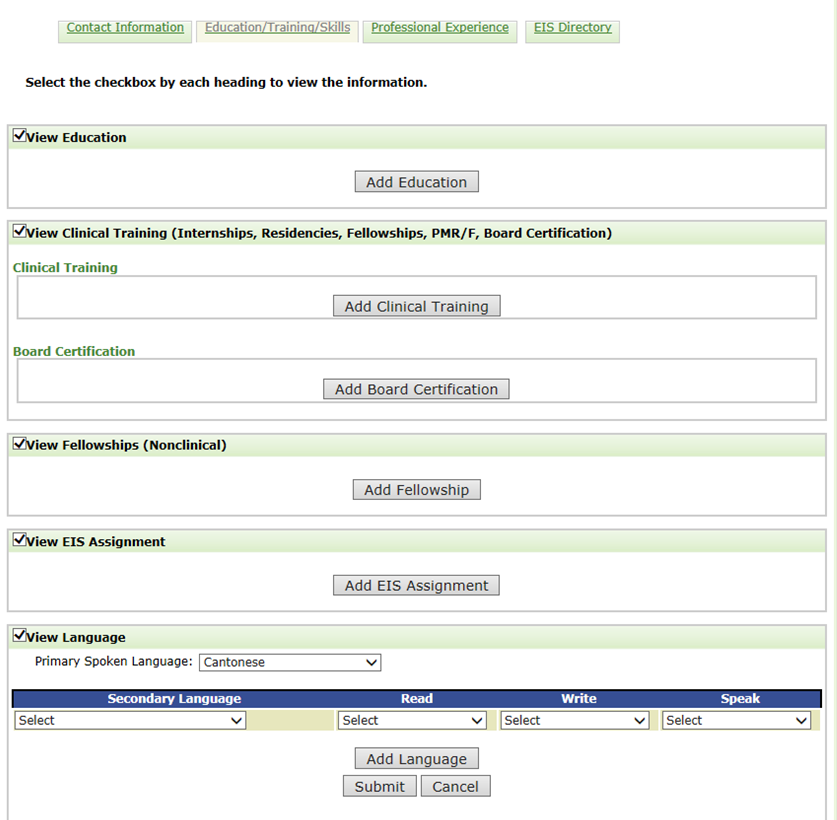Click Add Clinical Training button
This screenshot has width=837, height=820.
416,306
